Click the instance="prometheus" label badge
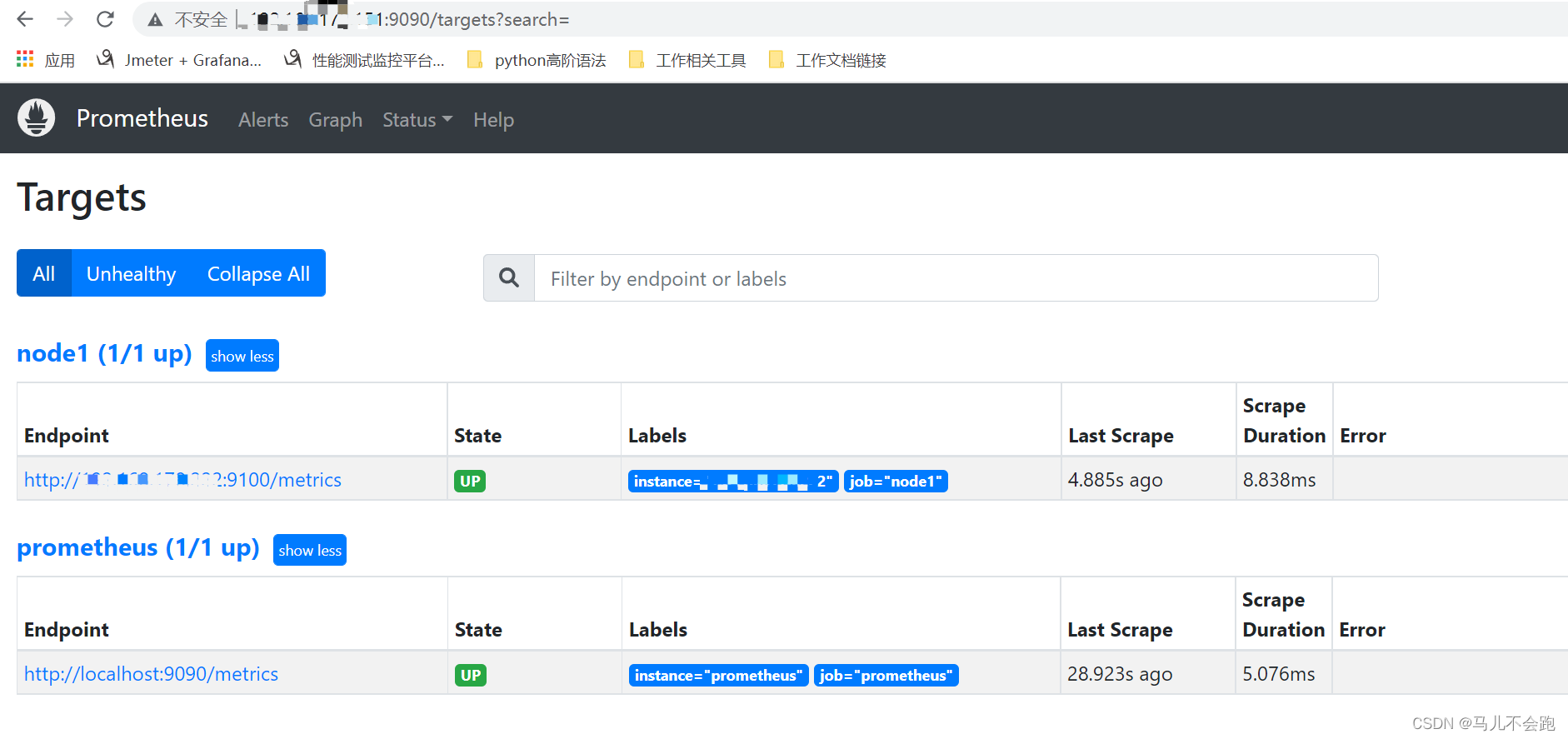The image size is (1568, 739). 719,676
